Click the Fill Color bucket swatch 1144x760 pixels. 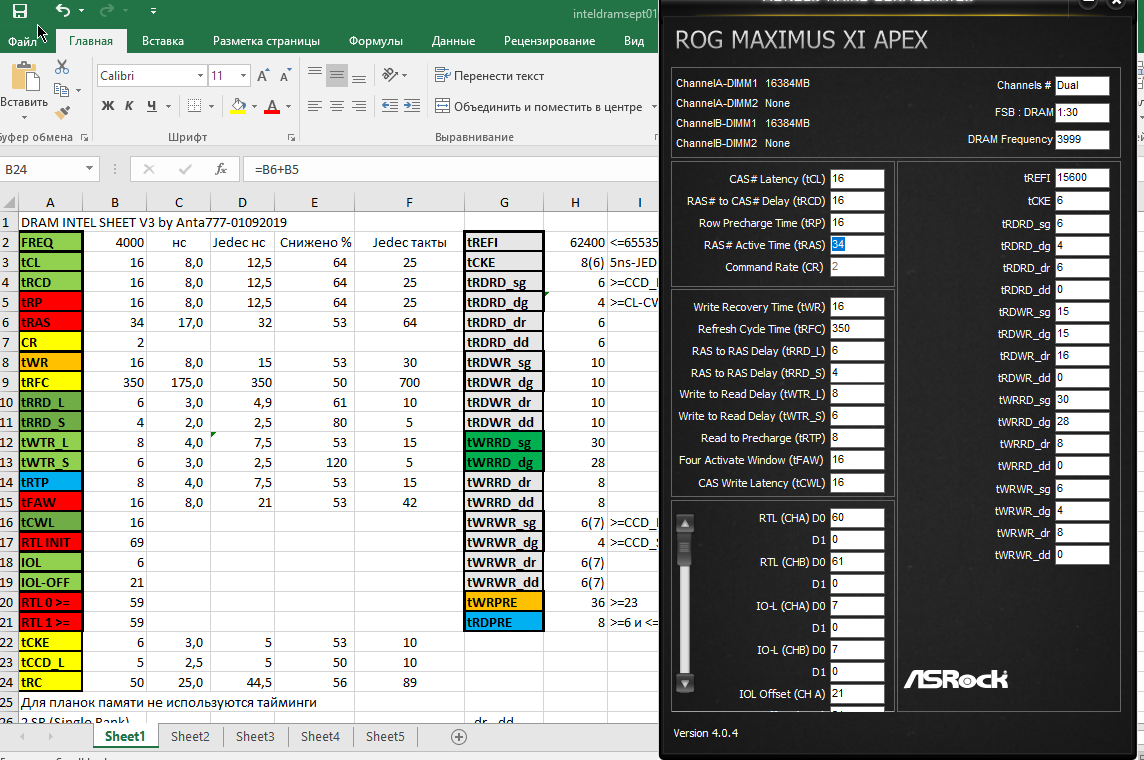coord(238,106)
